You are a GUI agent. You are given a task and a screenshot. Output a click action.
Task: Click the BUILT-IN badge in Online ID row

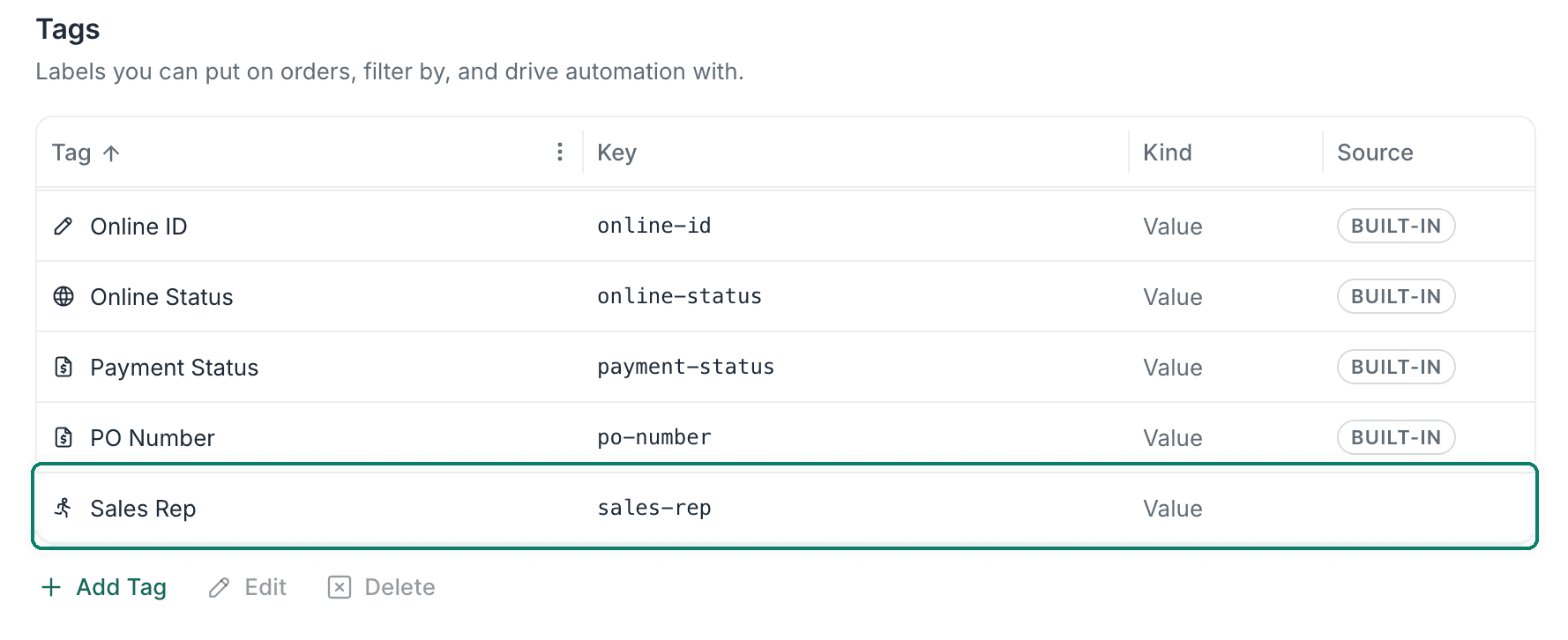tap(1396, 226)
